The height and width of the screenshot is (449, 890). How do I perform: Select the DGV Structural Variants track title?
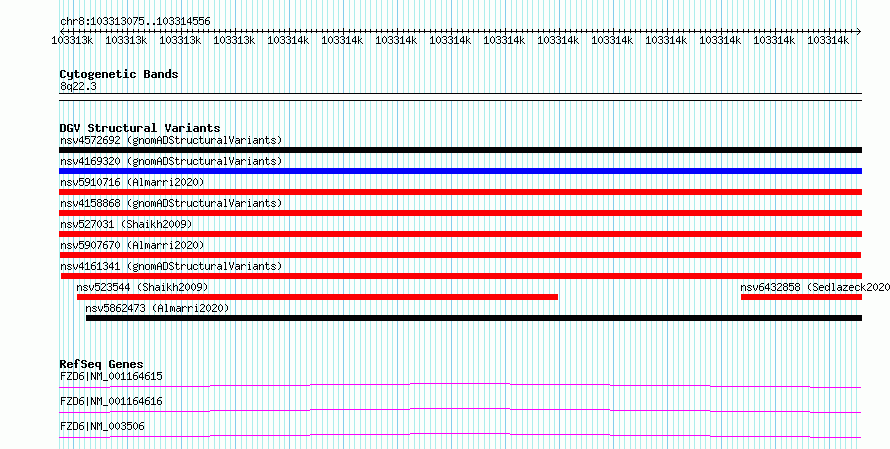(140, 128)
